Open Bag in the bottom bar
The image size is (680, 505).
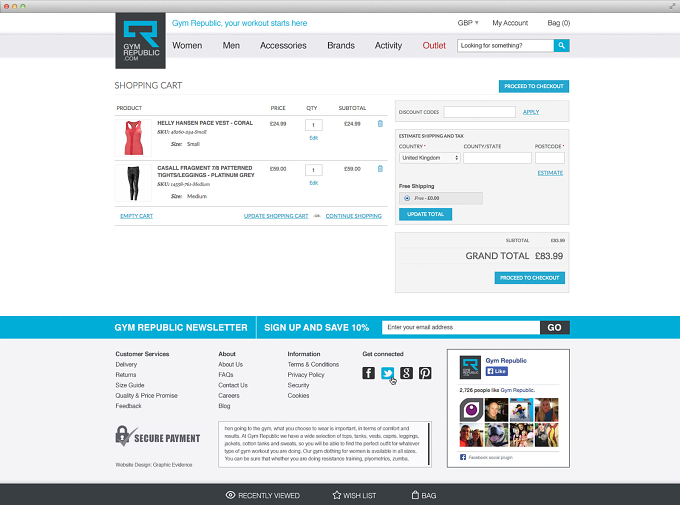click(424, 495)
